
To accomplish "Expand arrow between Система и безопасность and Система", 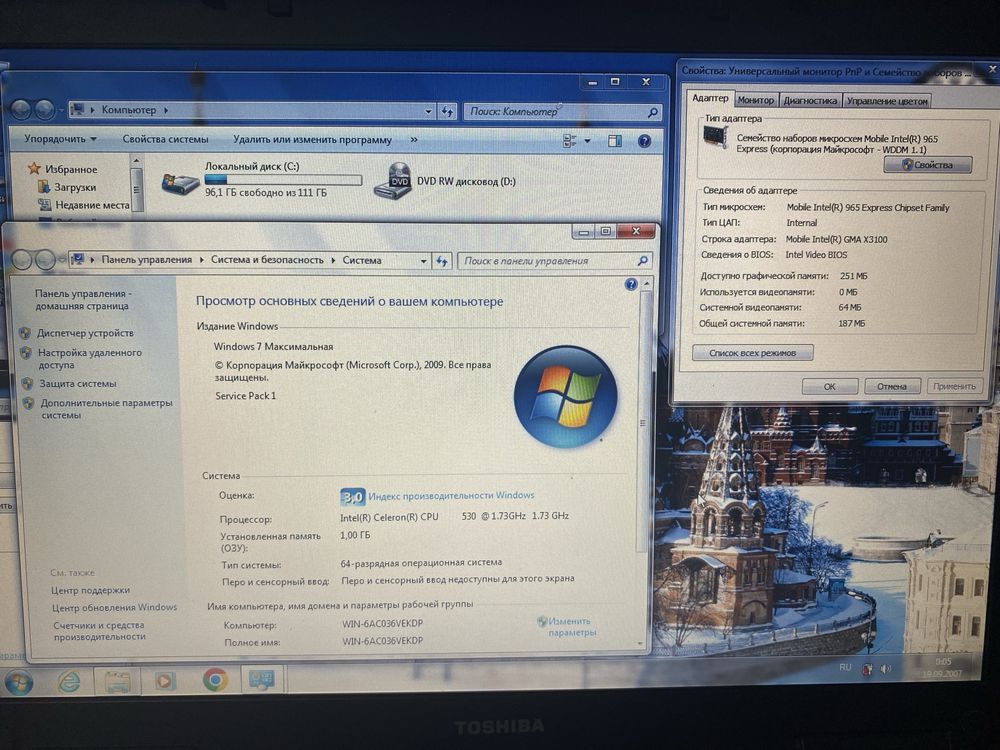I will click(x=333, y=260).
